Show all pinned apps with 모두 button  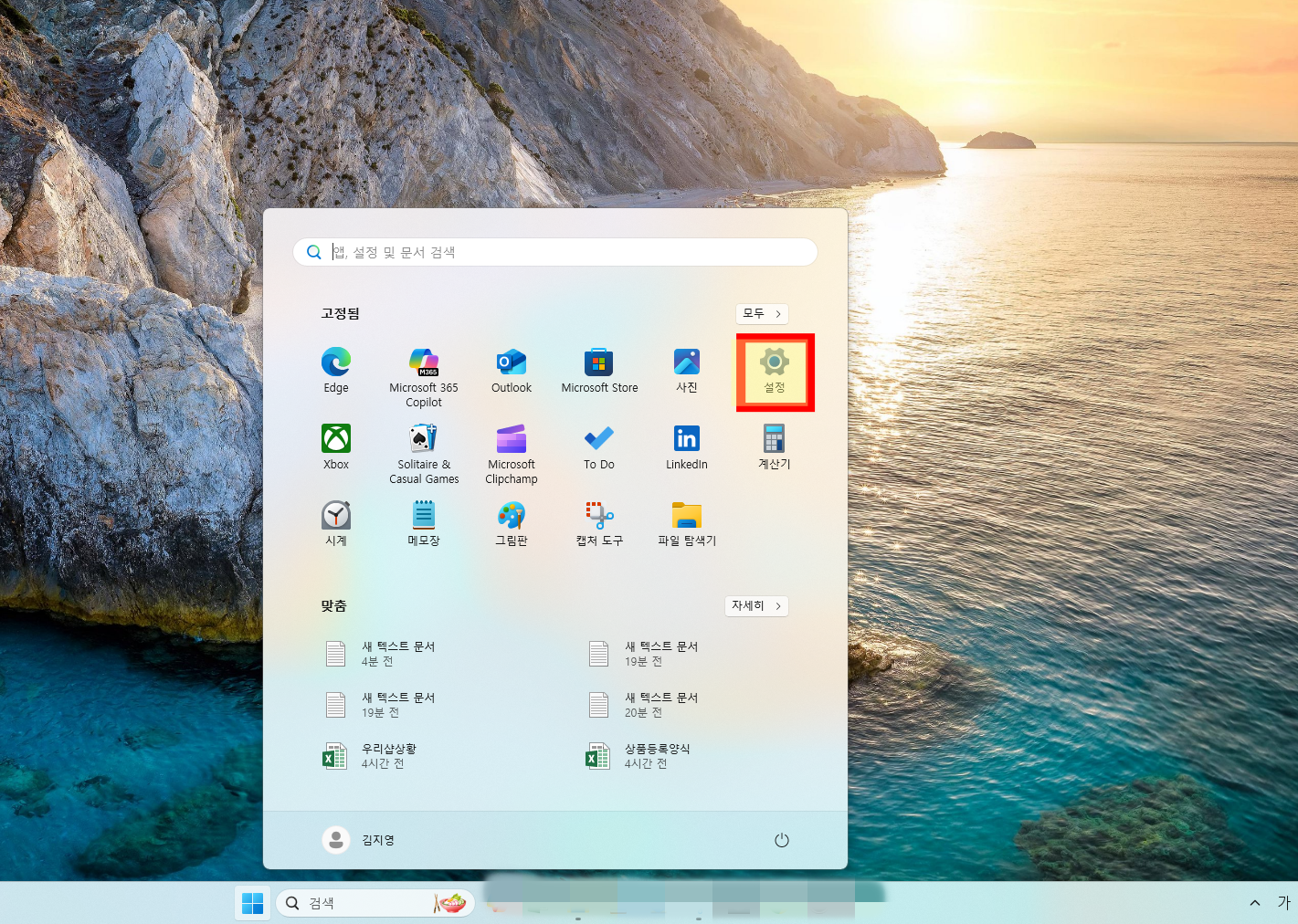[762, 313]
